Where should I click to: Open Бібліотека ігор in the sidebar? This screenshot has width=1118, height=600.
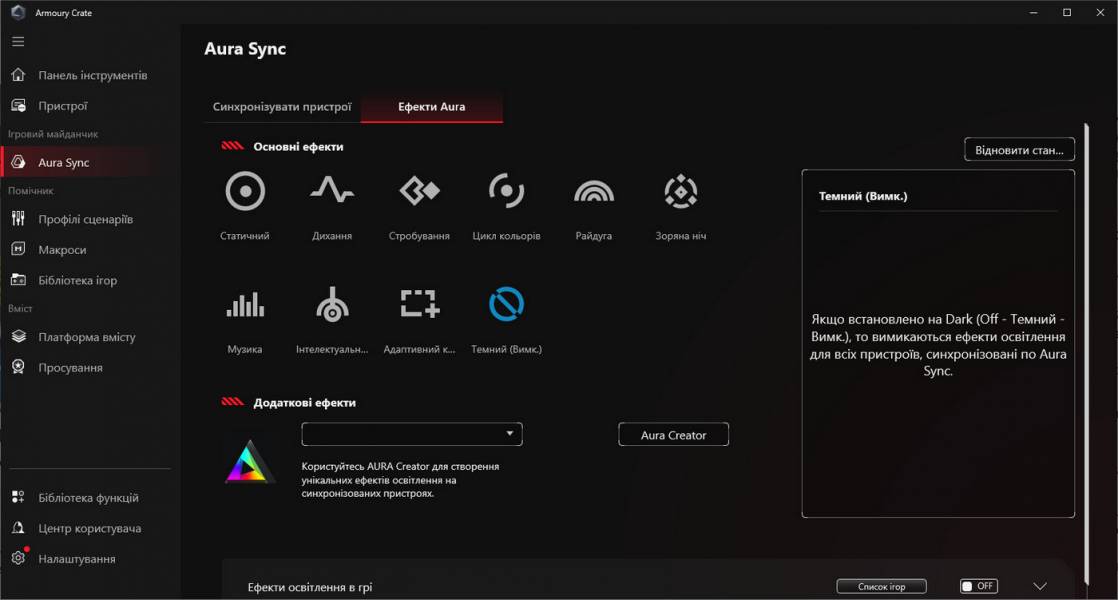pyautogui.click(x=76, y=280)
